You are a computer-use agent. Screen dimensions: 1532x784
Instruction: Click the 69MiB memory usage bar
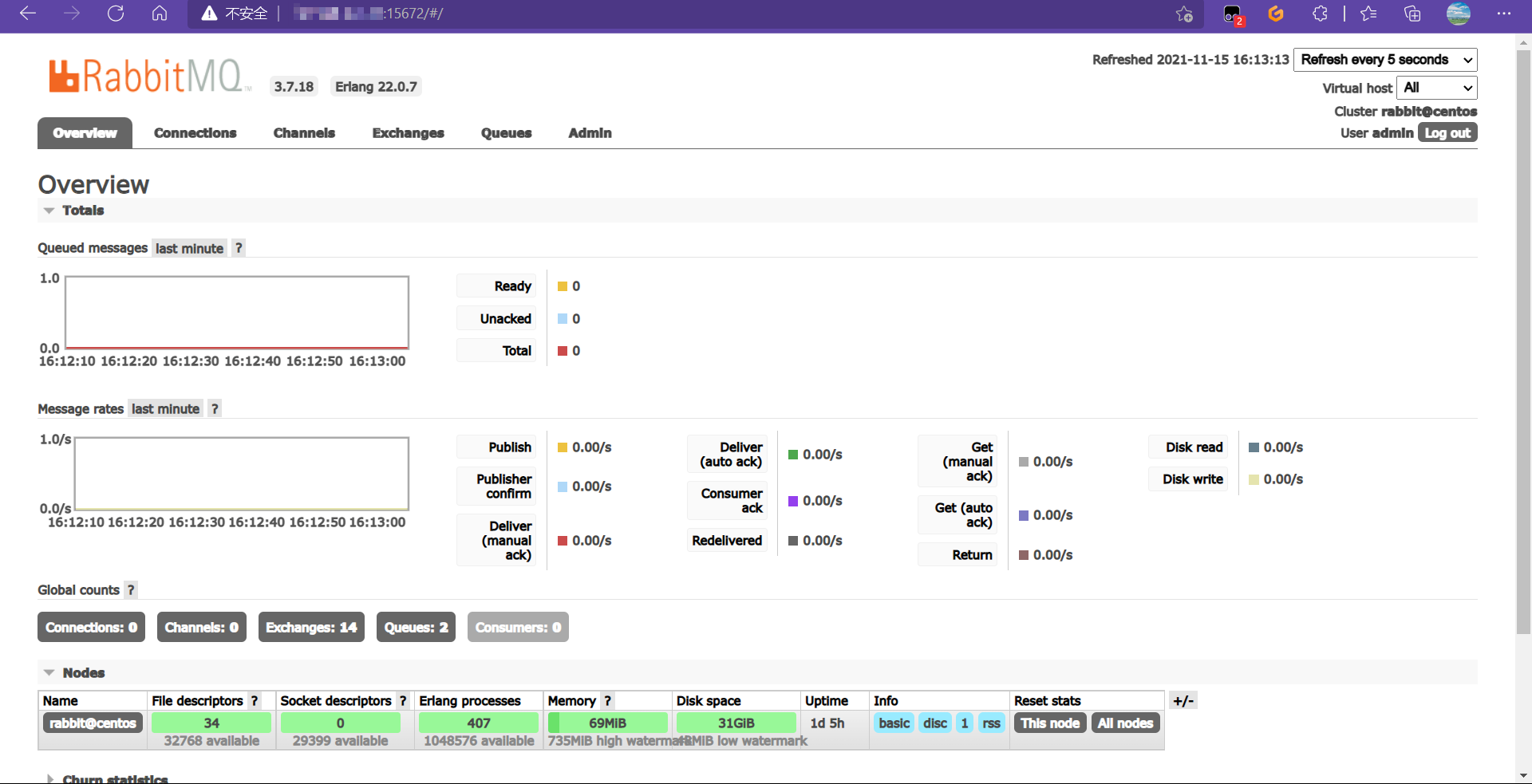click(x=608, y=723)
